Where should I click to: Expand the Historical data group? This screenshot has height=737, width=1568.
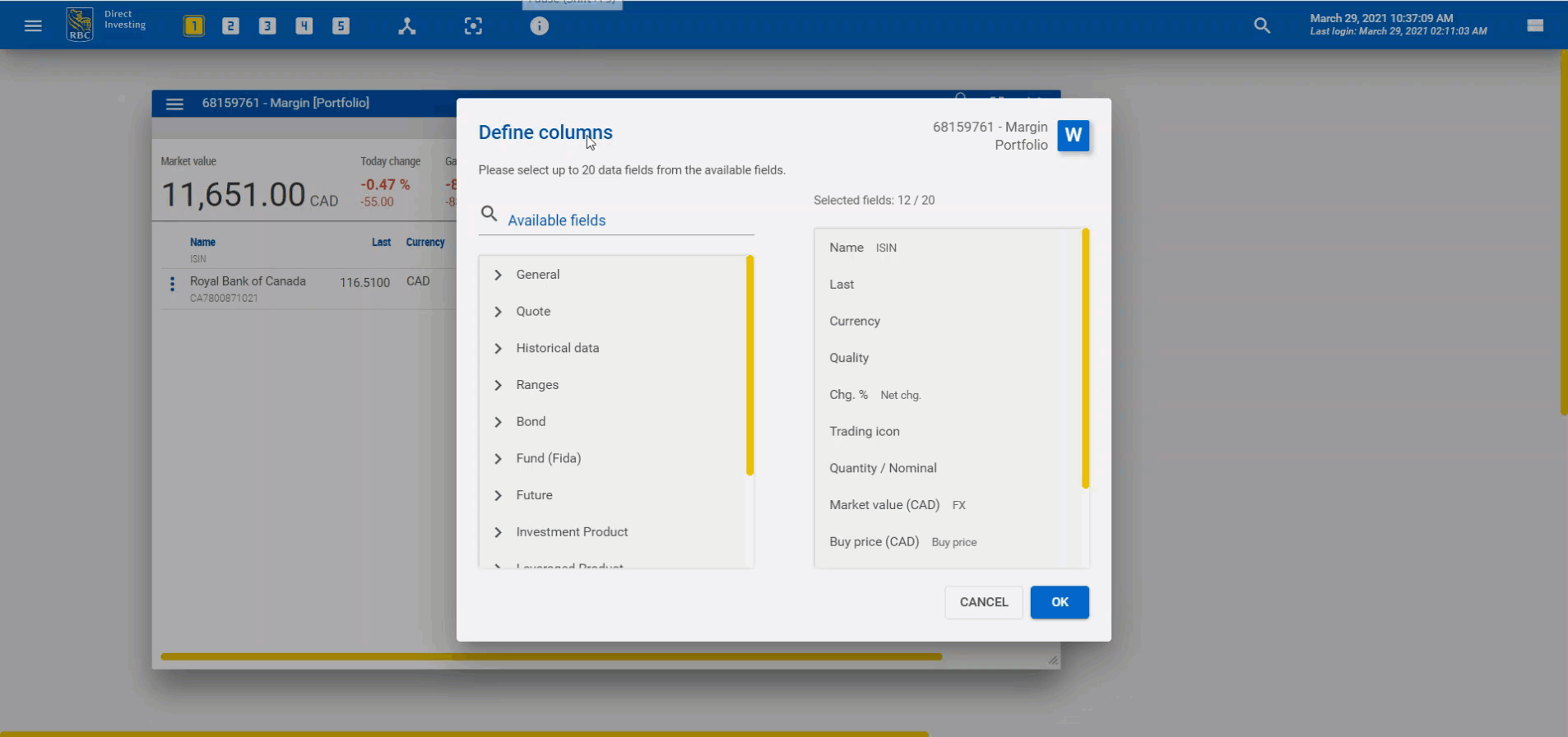click(613, 348)
